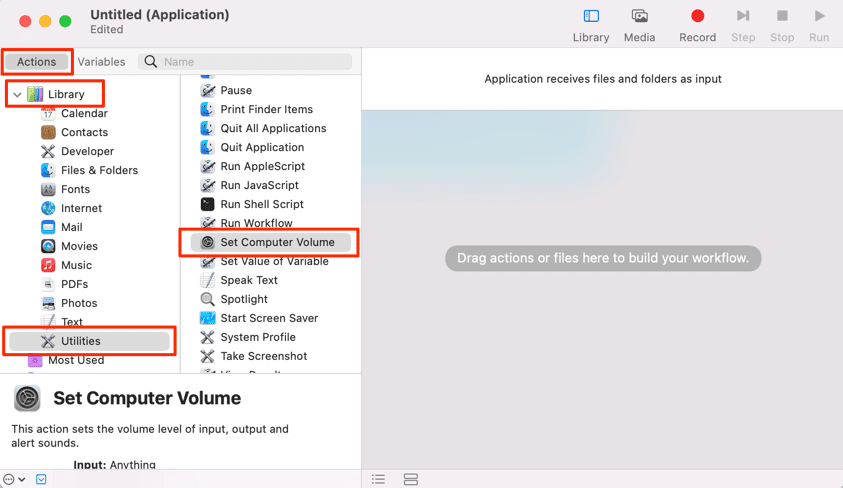Viewport: 843px width, 488px height.
Task: Click the Step toolbar button
Action: (743, 25)
